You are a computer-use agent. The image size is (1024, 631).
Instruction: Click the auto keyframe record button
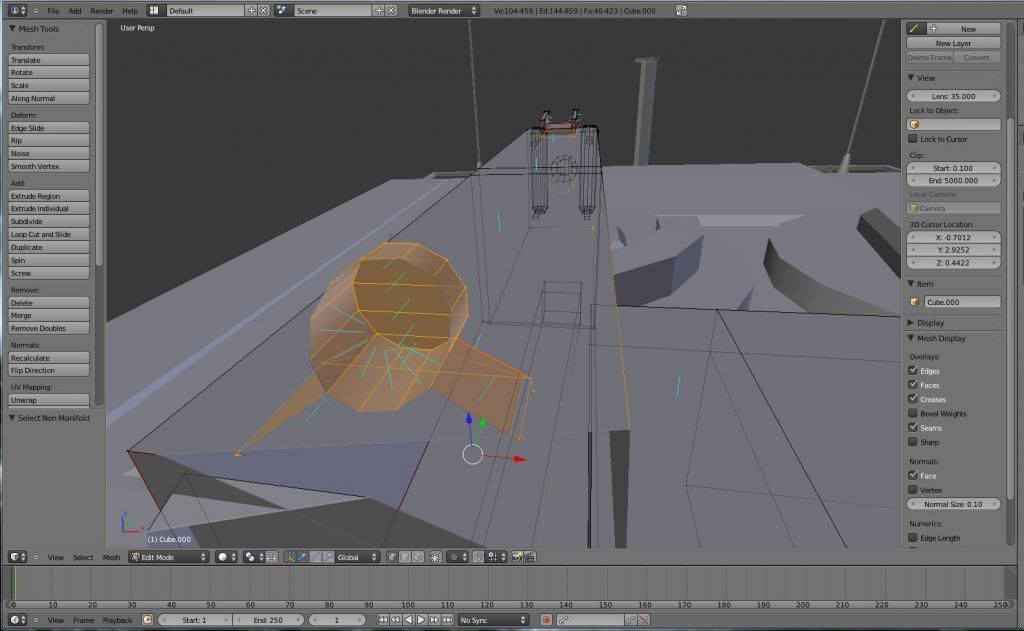tap(546, 620)
